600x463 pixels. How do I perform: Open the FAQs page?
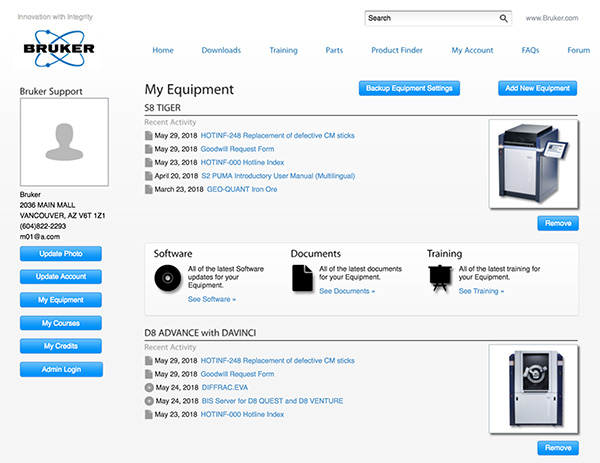(530, 50)
